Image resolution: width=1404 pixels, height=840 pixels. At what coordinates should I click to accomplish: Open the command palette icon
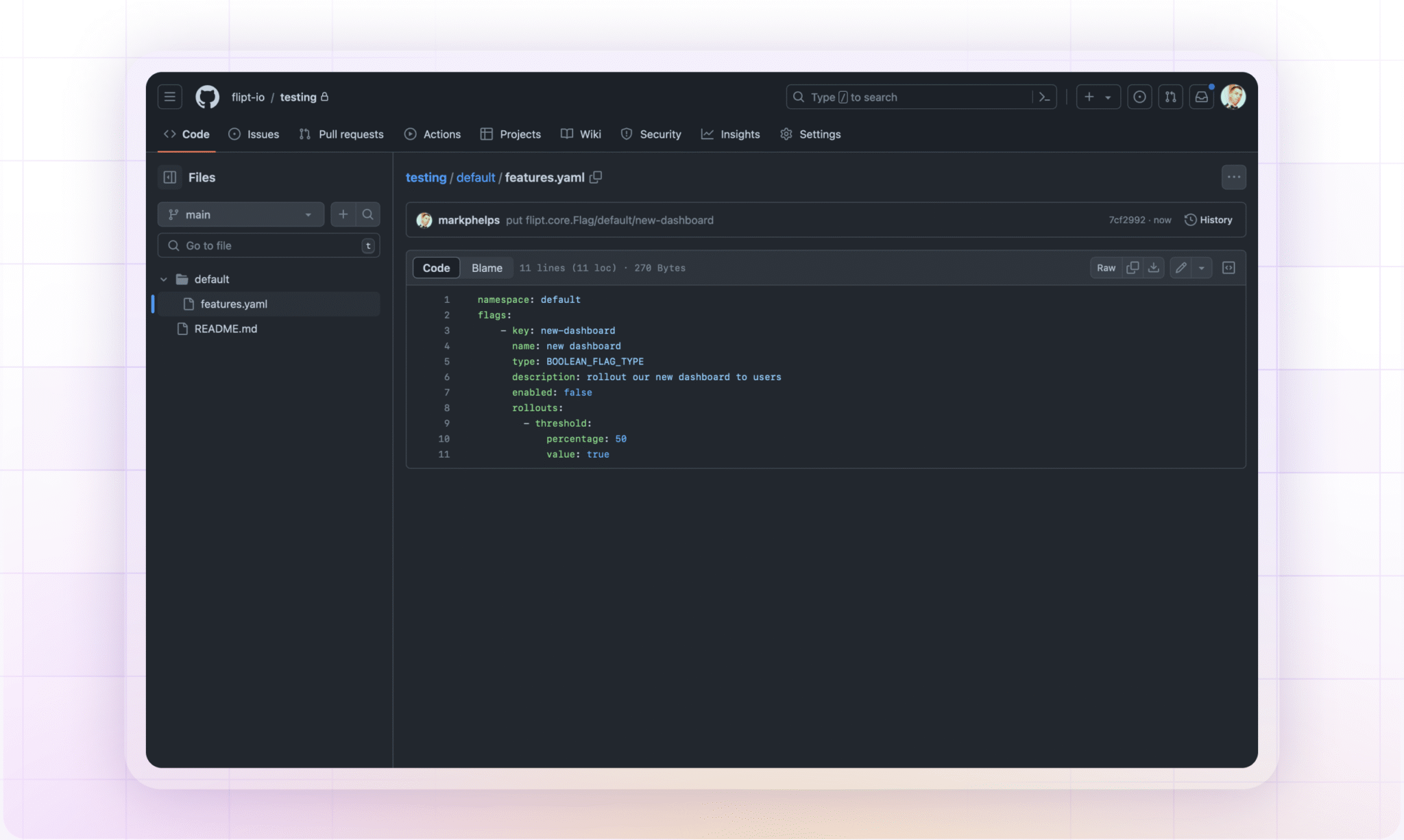pyautogui.click(x=1044, y=97)
